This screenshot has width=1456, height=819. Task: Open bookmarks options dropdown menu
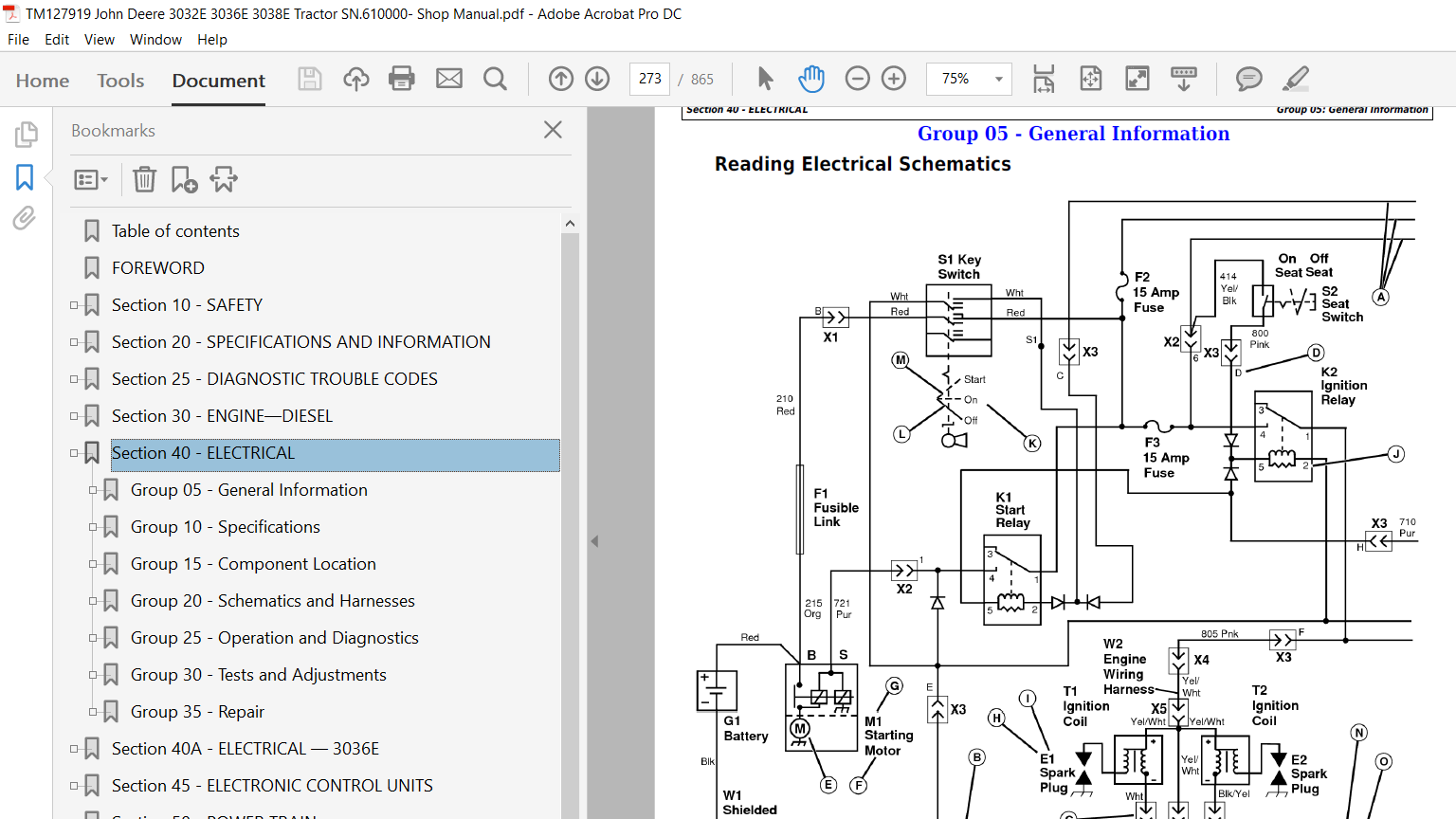[x=91, y=179]
